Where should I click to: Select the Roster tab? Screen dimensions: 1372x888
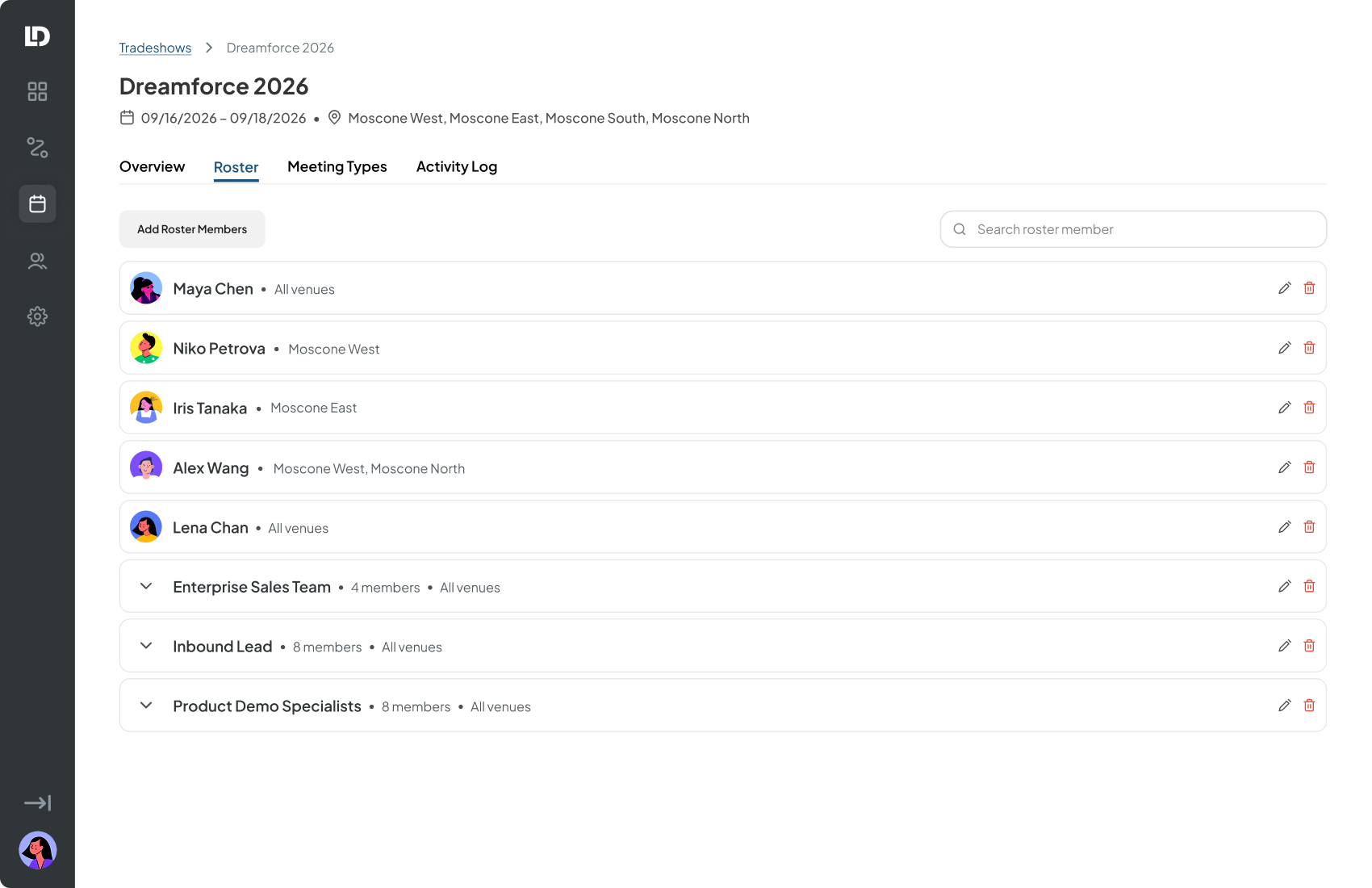pos(236,167)
